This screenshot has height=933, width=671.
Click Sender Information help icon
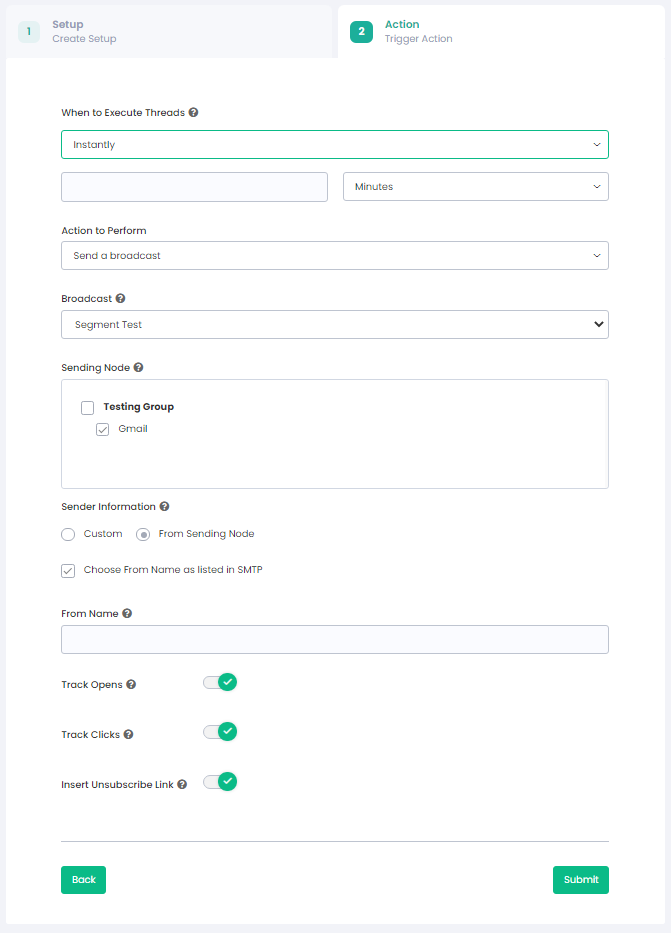pyautogui.click(x=164, y=507)
